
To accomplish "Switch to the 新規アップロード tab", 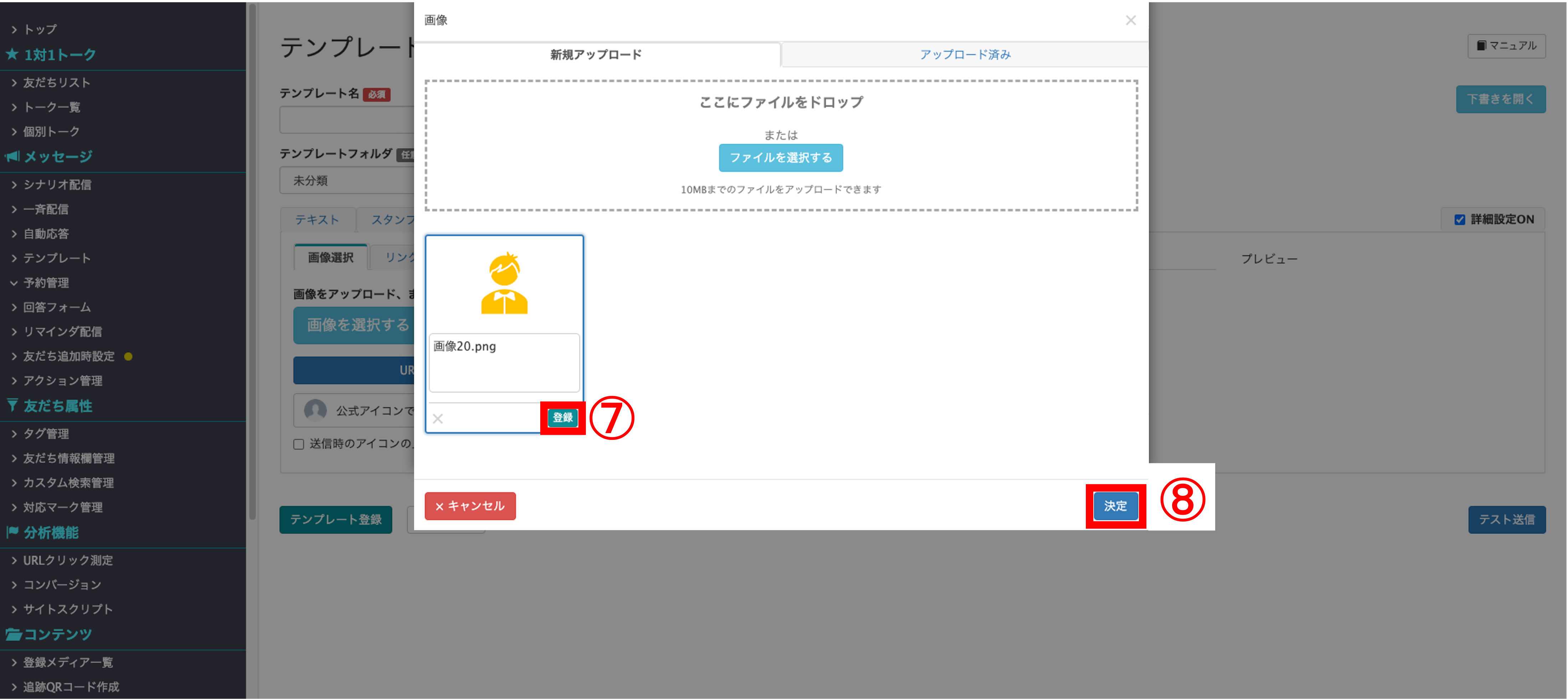I will tap(597, 55).
